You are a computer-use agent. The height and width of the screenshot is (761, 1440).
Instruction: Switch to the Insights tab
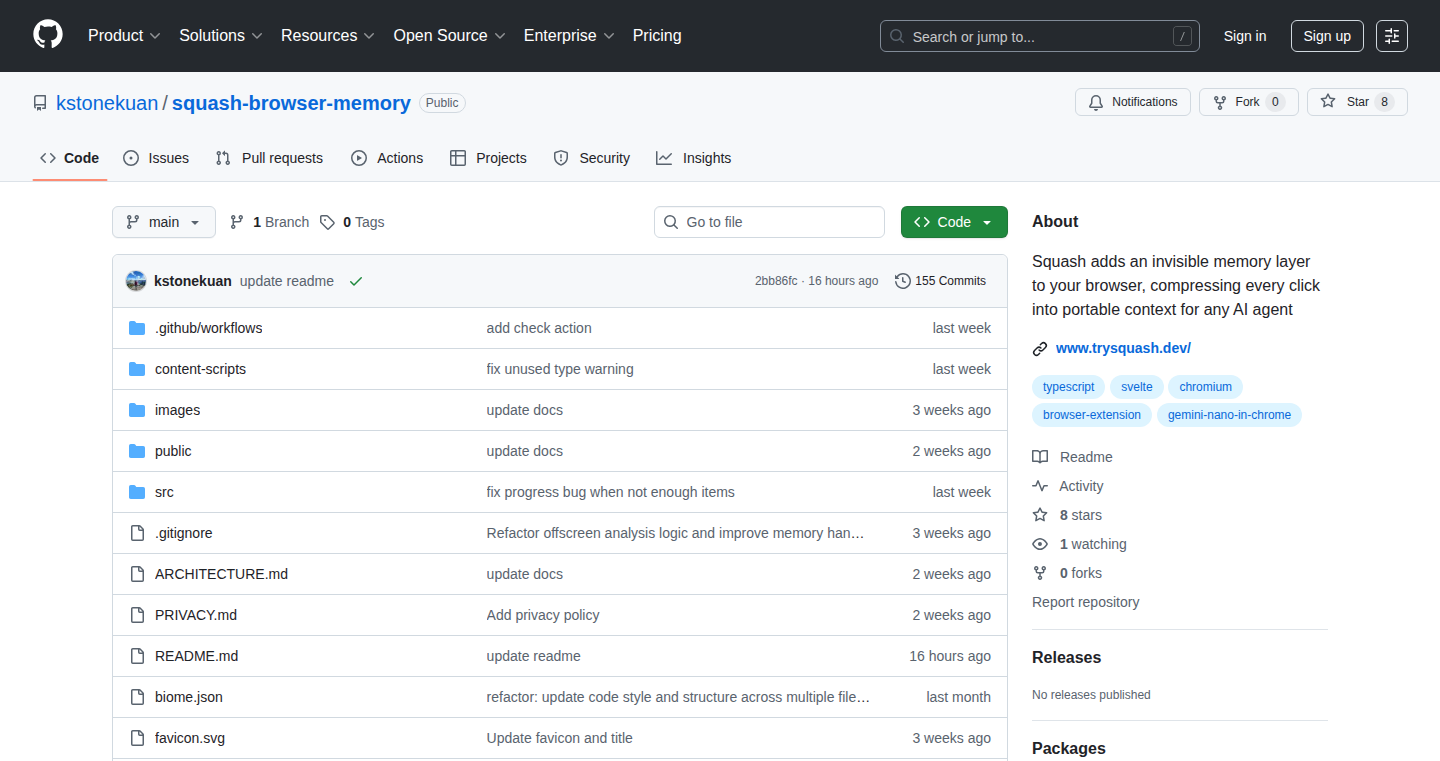(x=693, y=158)
